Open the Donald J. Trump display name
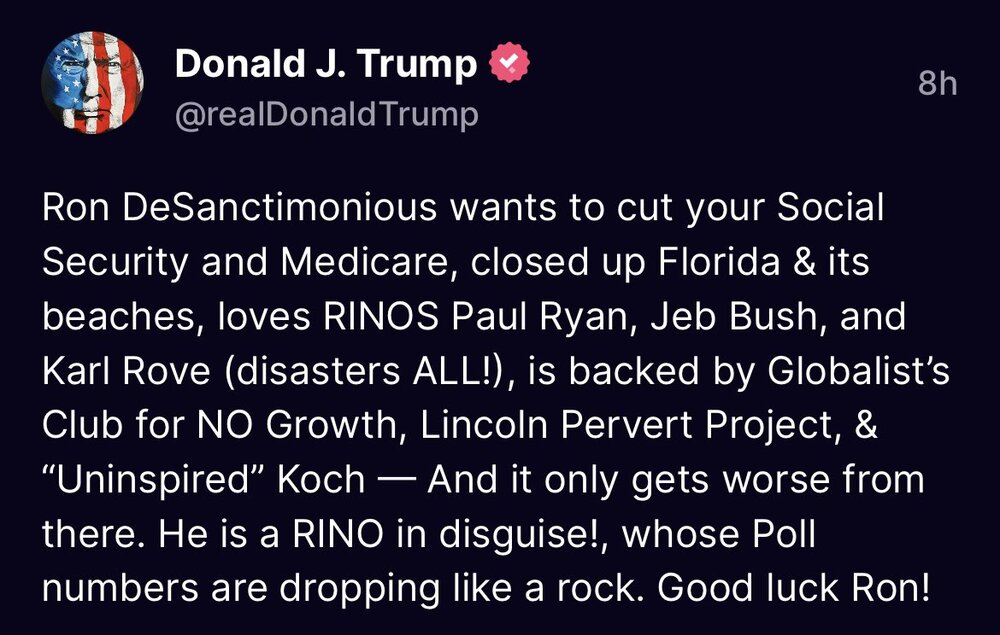 click(326, 65)
